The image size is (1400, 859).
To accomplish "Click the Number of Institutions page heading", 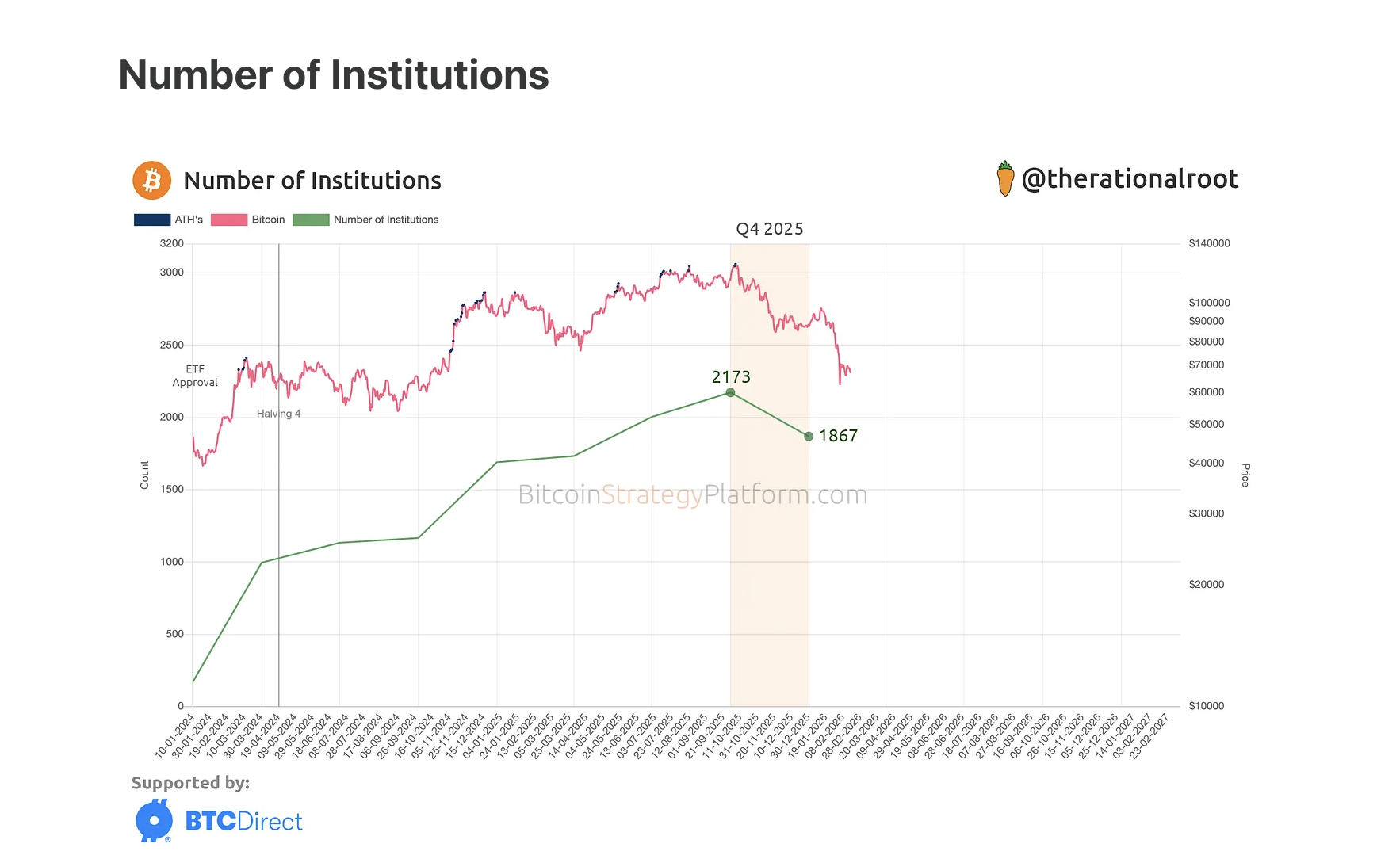I will 333,75.
